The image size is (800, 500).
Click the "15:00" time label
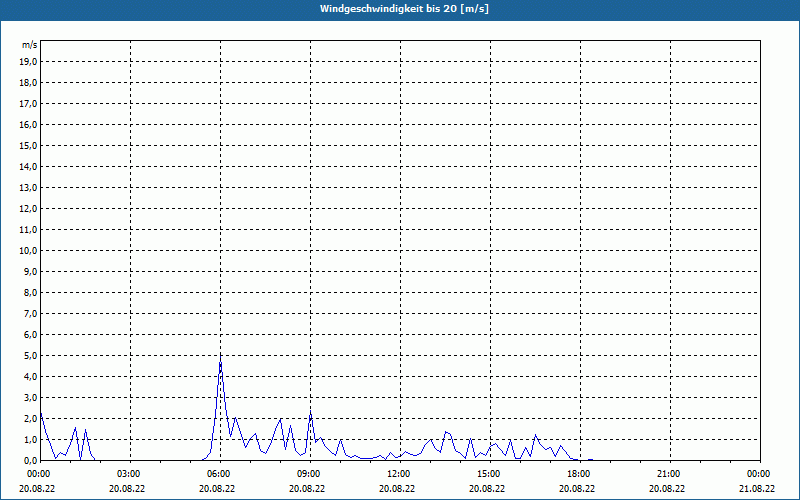coord(490,474)
